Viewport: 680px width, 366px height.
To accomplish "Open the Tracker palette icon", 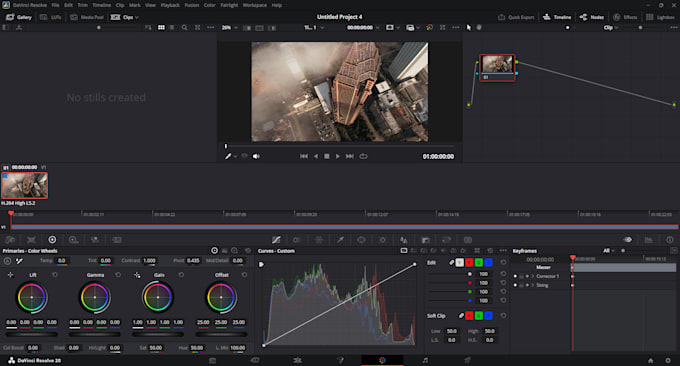I will coord(382,239).
